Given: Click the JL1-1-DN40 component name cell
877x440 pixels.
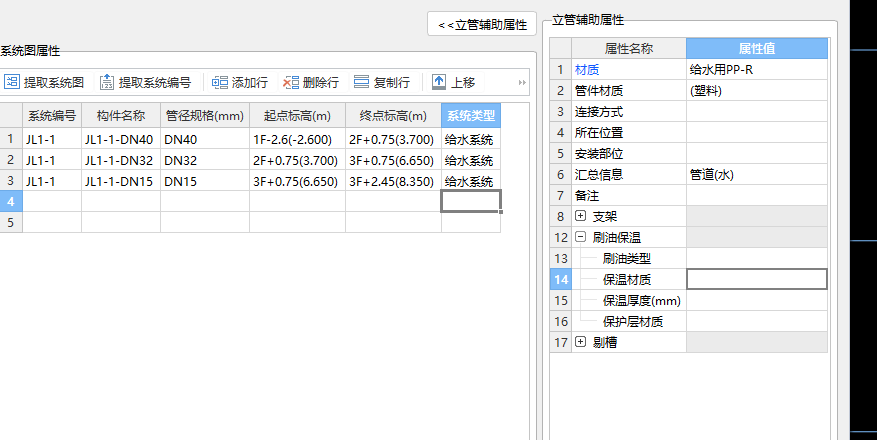Looking at the screenshot, I should [121, 139].
